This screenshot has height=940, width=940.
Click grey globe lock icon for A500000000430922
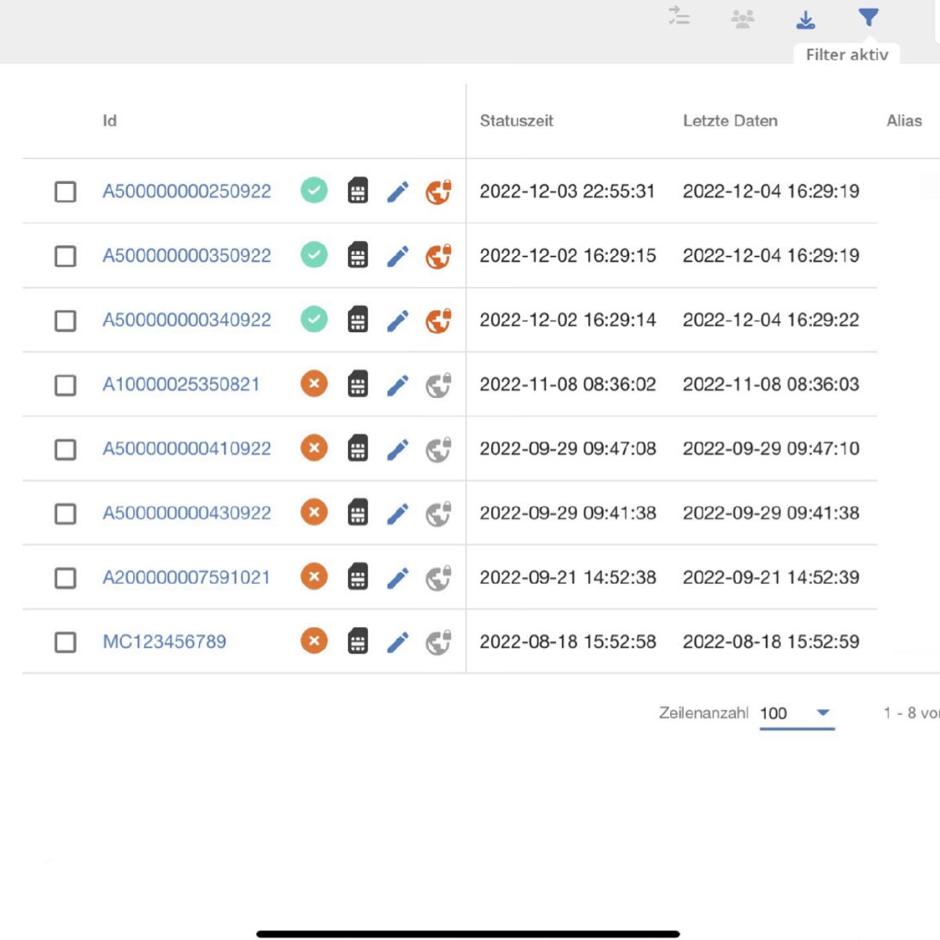(438, 513)
